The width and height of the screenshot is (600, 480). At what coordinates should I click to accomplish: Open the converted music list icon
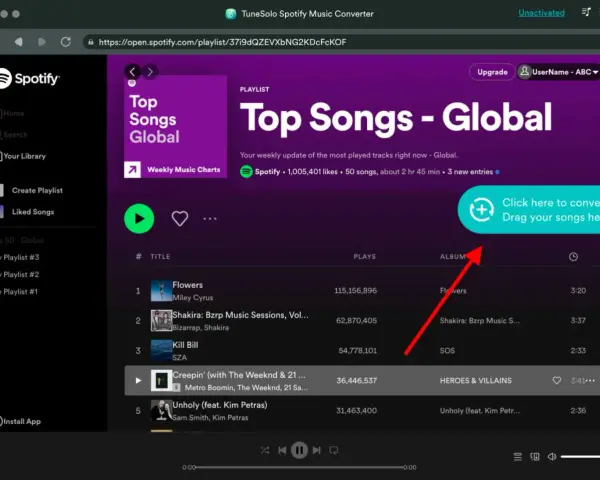[x=586, y=12]
